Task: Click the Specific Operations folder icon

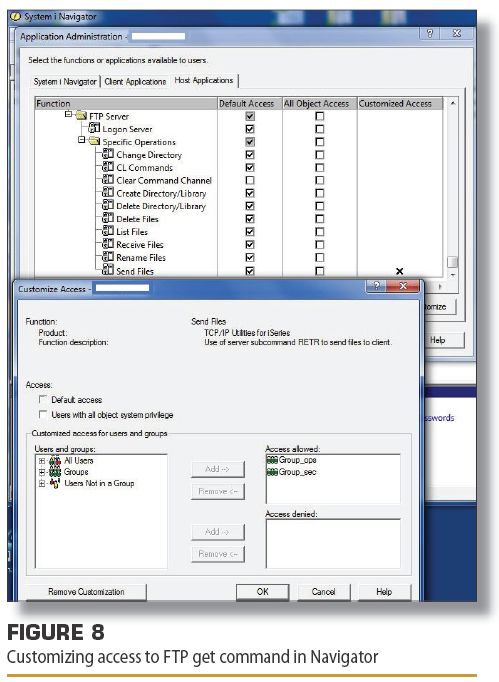Action: point(94,141)
